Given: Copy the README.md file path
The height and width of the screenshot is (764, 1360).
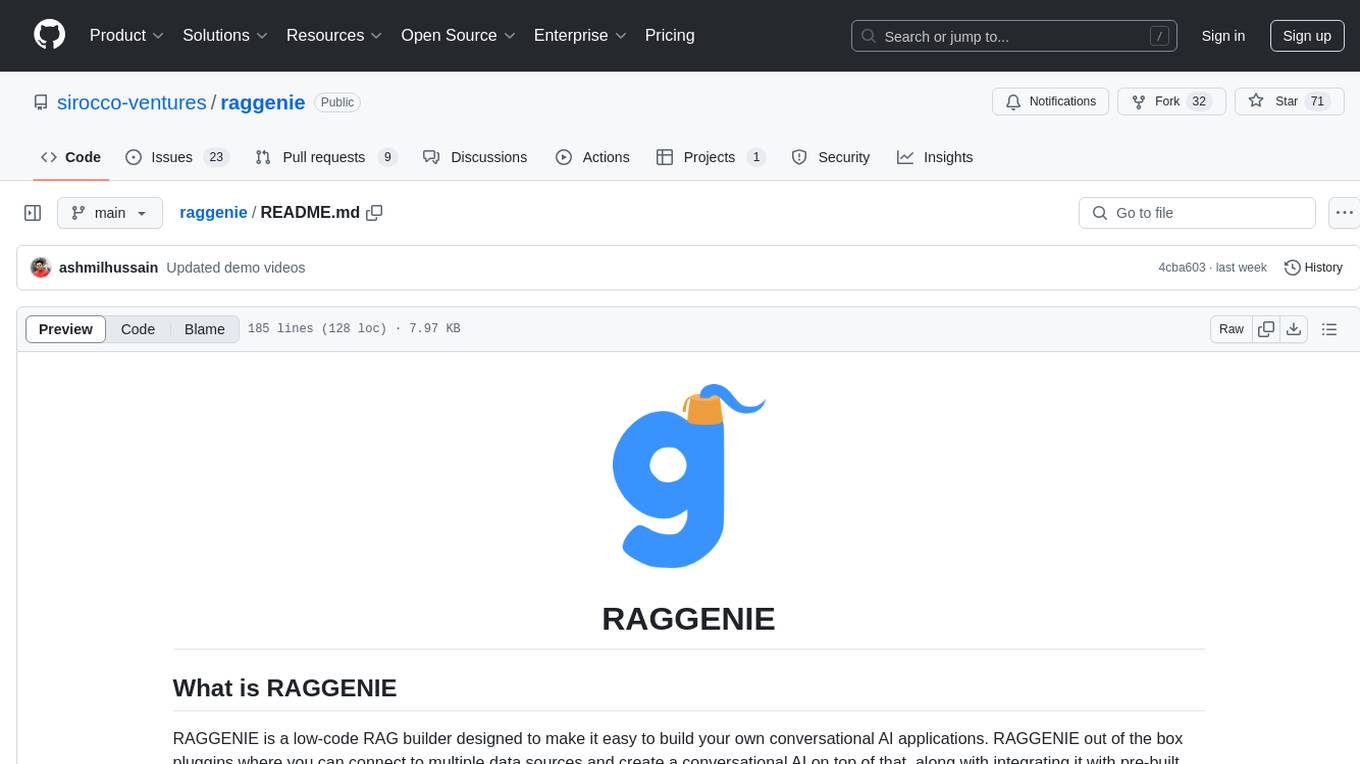Looking at the screenshot, I should 375,213.
